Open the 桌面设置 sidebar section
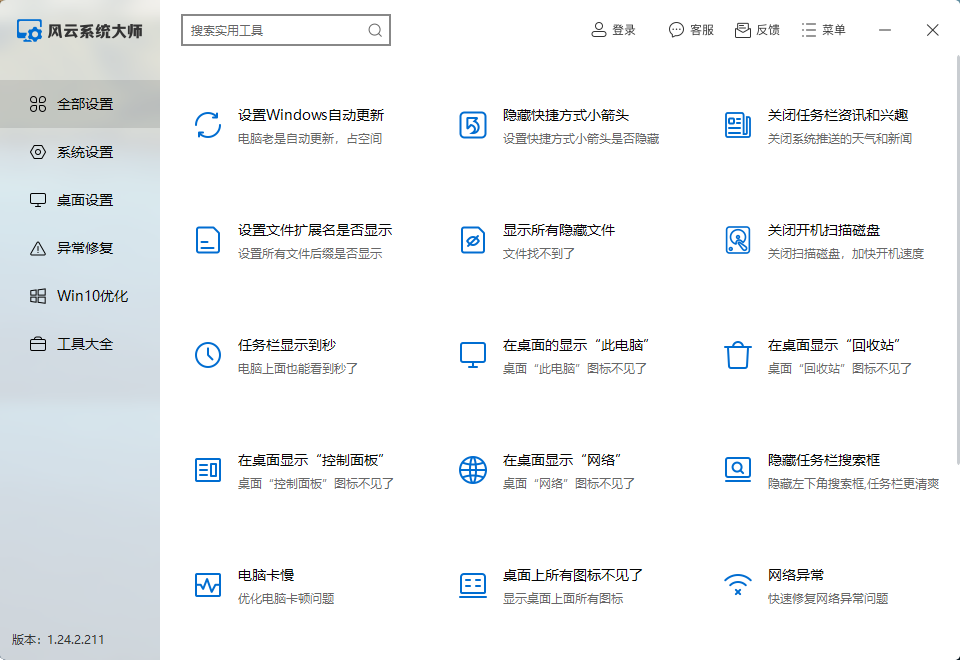 pyautogui.click(x=80, y=200)
